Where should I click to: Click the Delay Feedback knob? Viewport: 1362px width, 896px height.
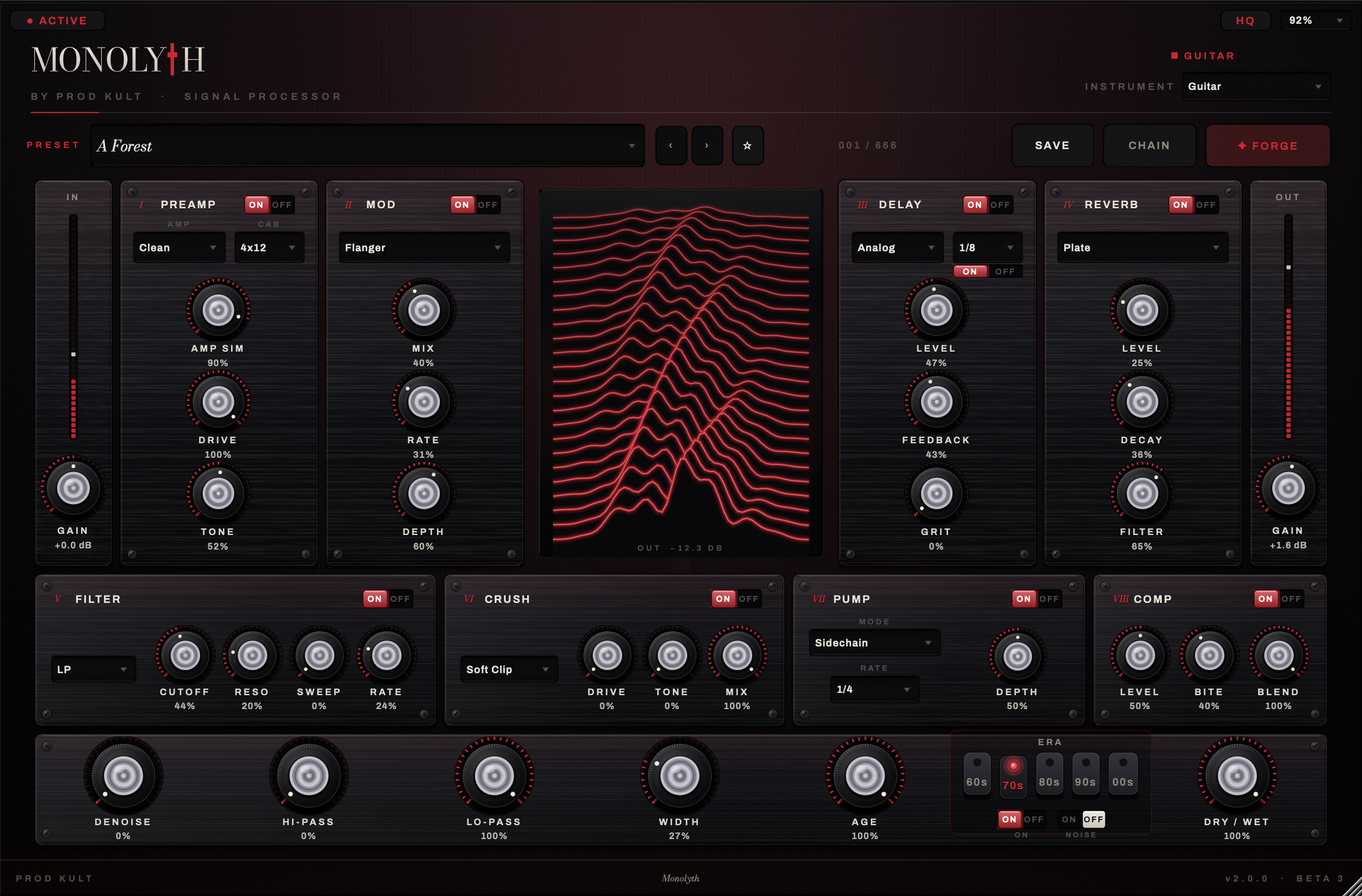point(936,402)
